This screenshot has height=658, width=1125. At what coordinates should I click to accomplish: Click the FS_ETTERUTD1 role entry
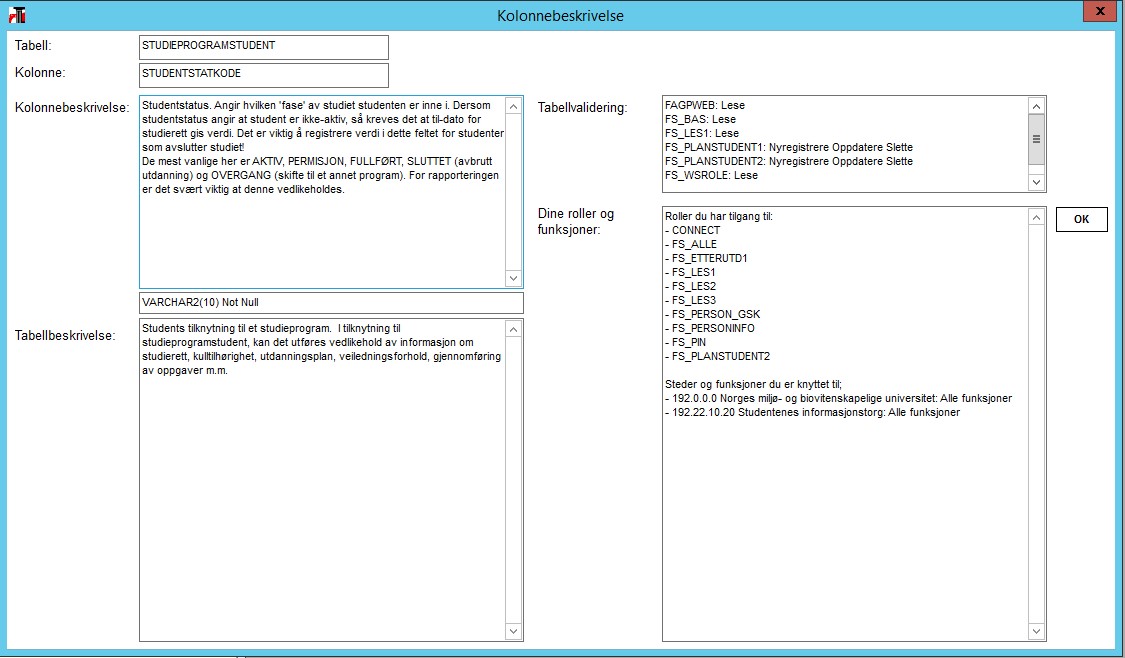[706, 258]
